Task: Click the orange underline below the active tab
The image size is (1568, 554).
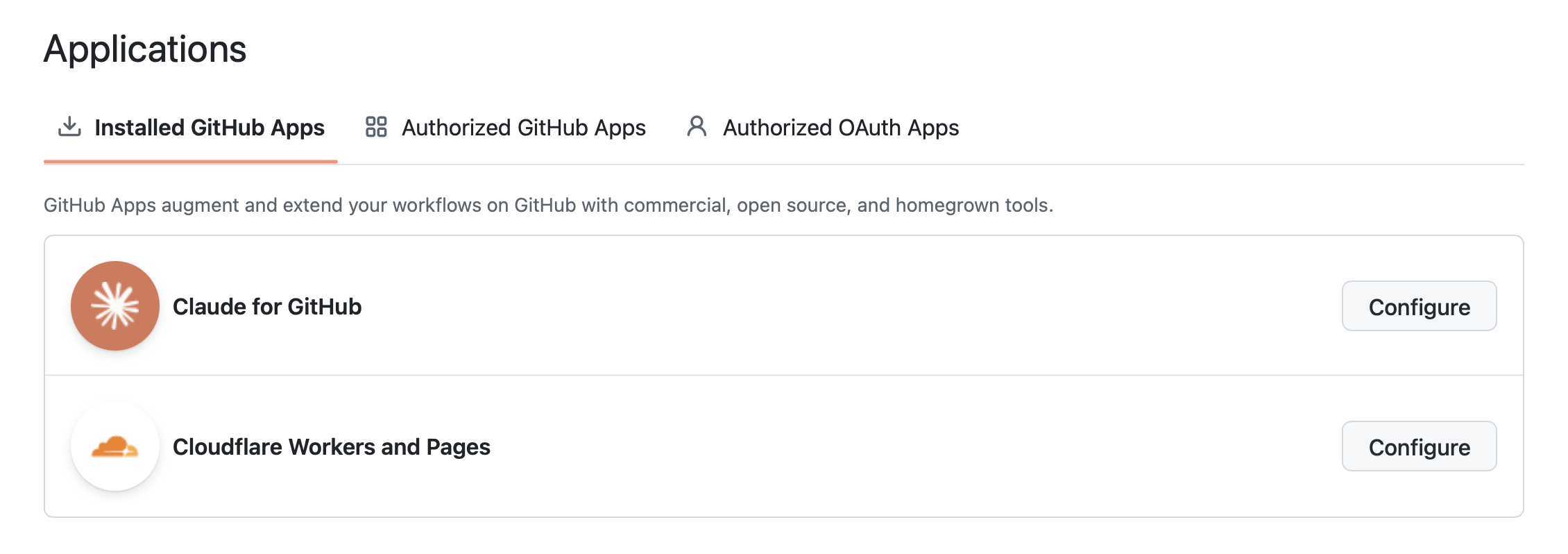Action: click(190, 162)
